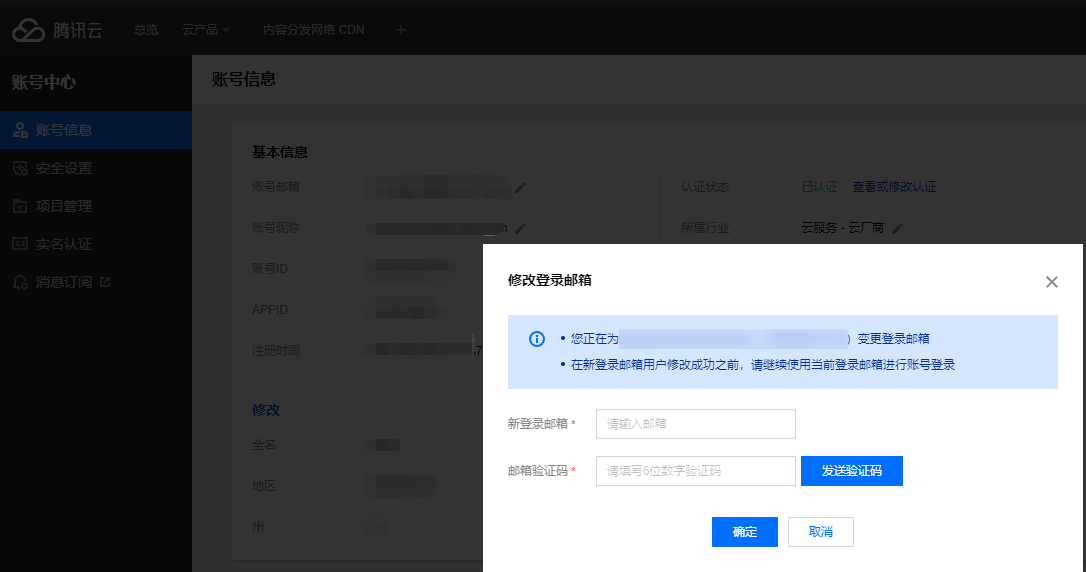Focus the 邮箱验证码 input field
1086x572 pixels.
pyautogui.click(x=695, y=471)
